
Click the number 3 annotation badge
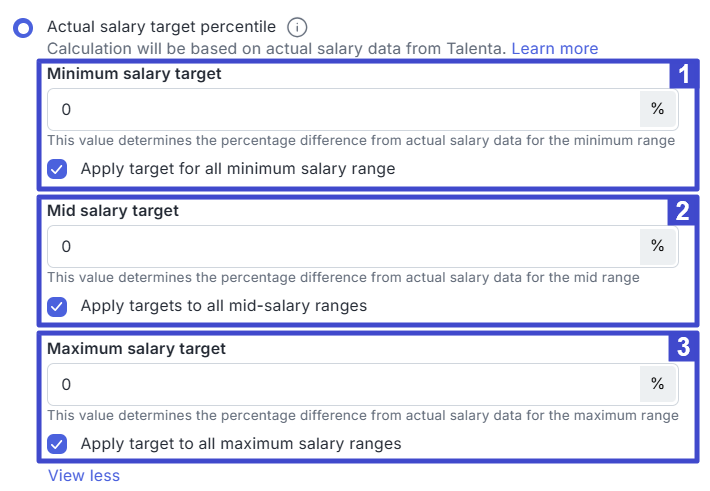click(x=683, y=348)
